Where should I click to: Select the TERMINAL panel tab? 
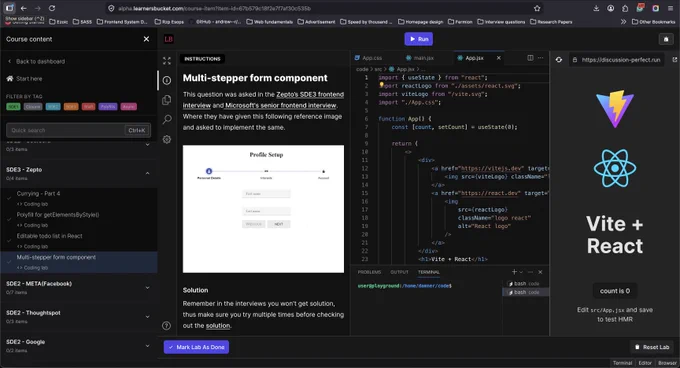coord(428,272)
